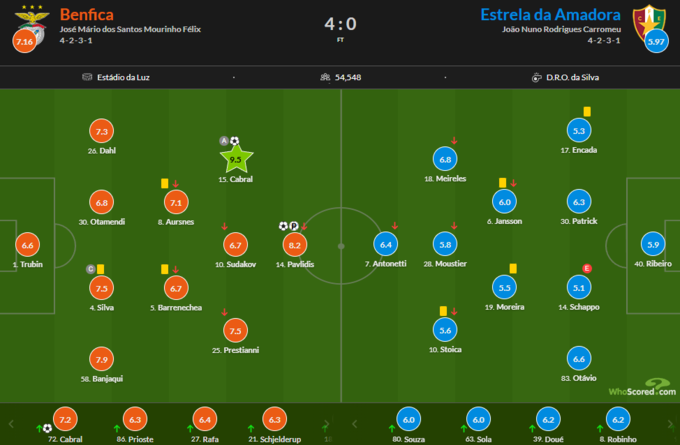Select goalkeeper Ribeiro's 5.9 rating
This screenshot has width=680, height=445.
click(653, 244)
